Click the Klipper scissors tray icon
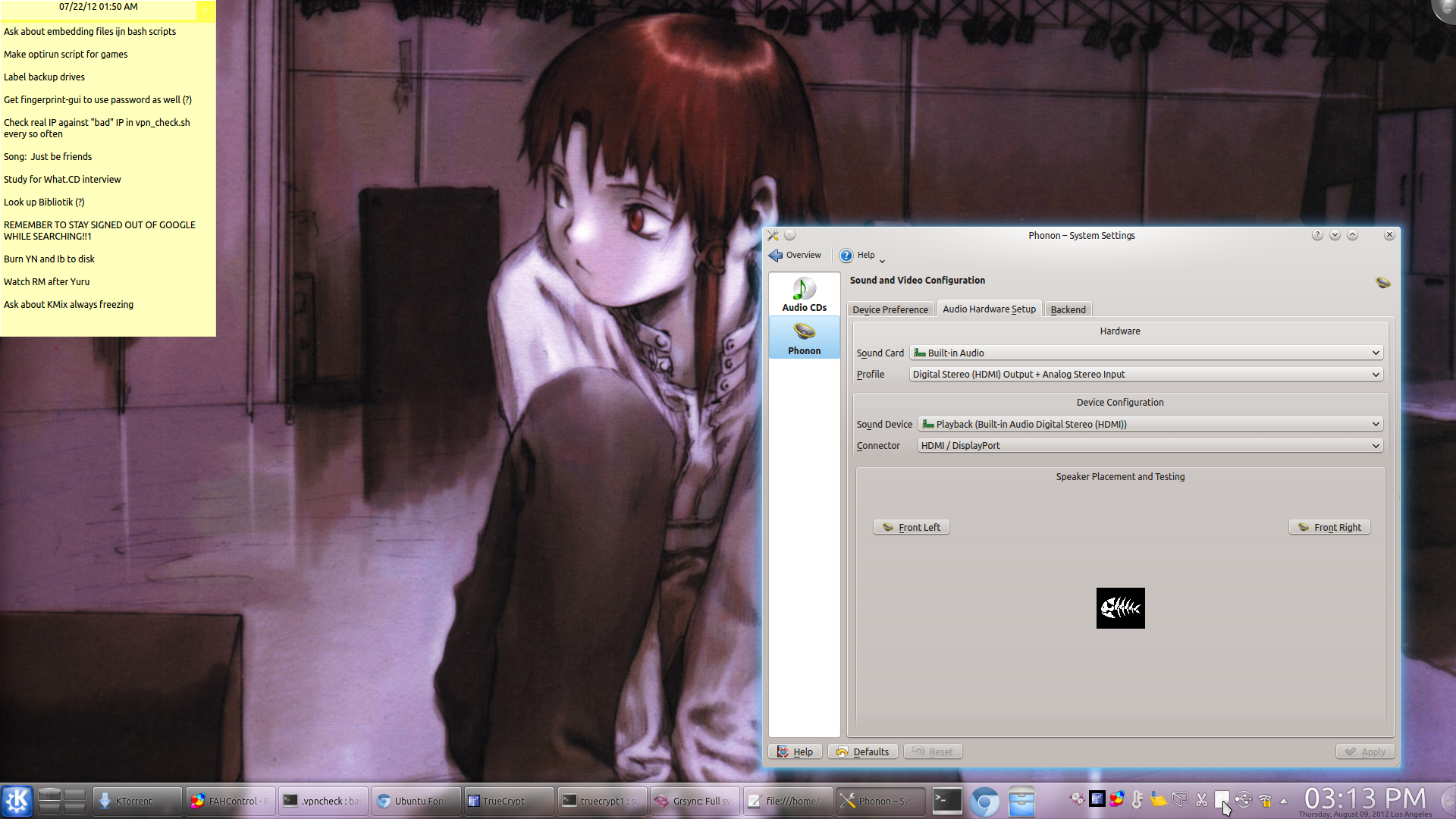The width and height of the screenshot is (1456, 819). pos(1201,799)
